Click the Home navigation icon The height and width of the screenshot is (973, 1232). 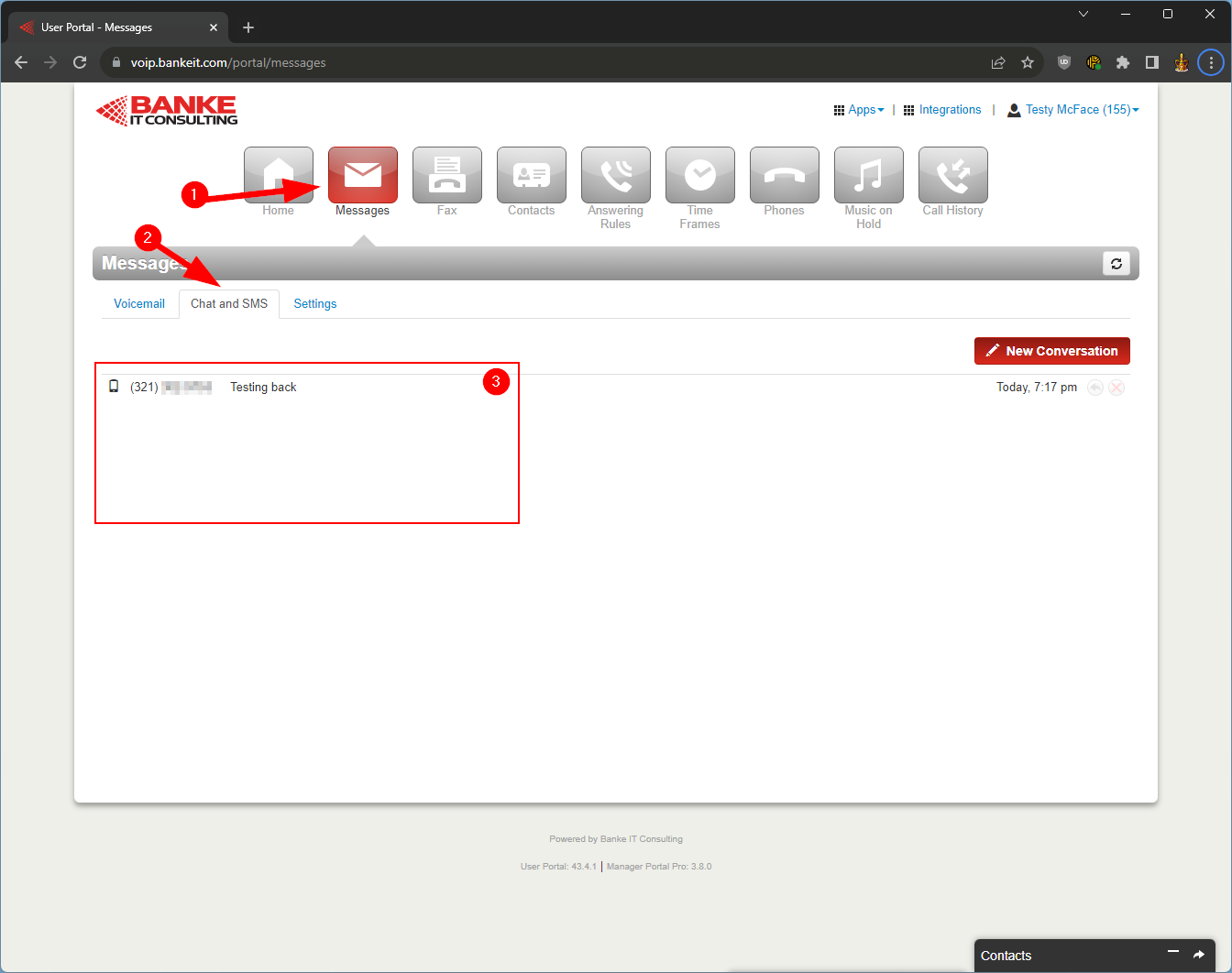(x=278, y=175)
